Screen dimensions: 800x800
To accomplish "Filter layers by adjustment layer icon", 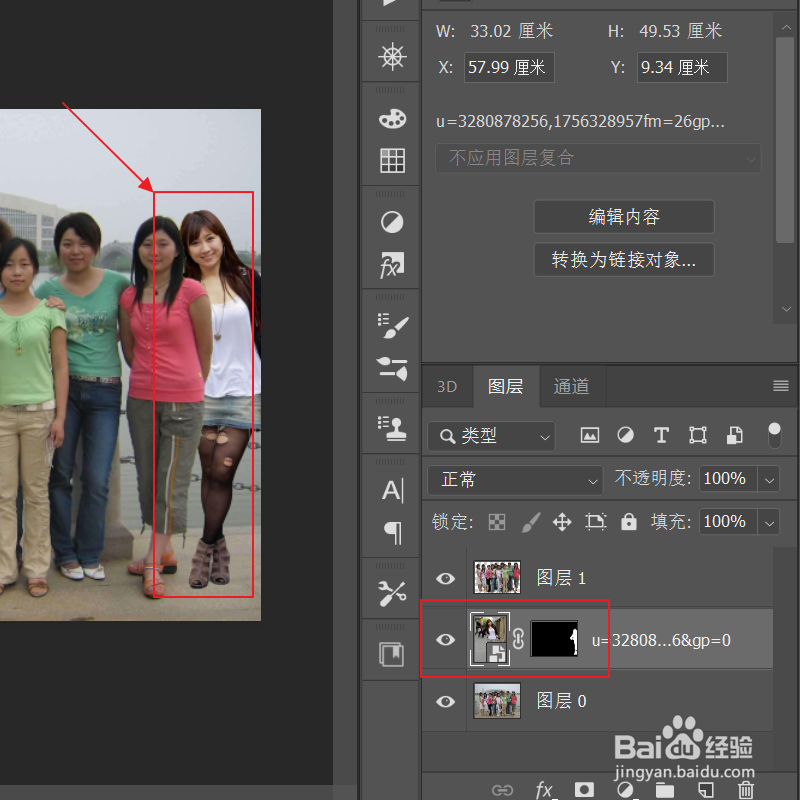I will click(x=625, y=436).
